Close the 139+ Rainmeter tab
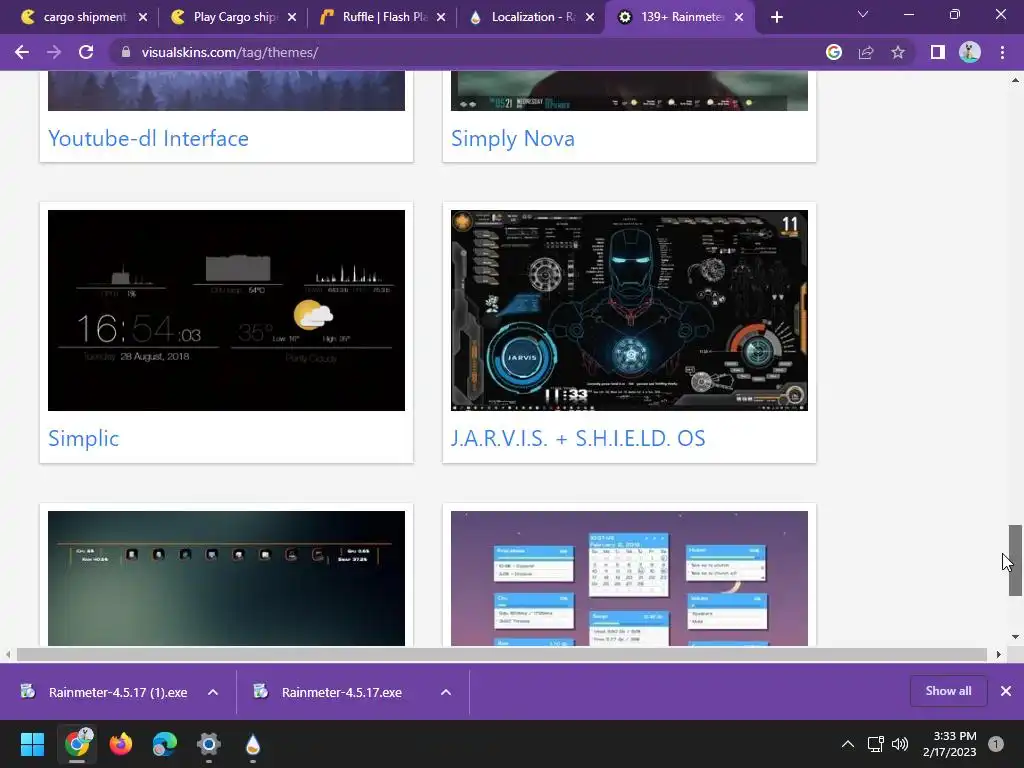The height and width of the screenshot is (768, 1024). (x=739, y=17)
